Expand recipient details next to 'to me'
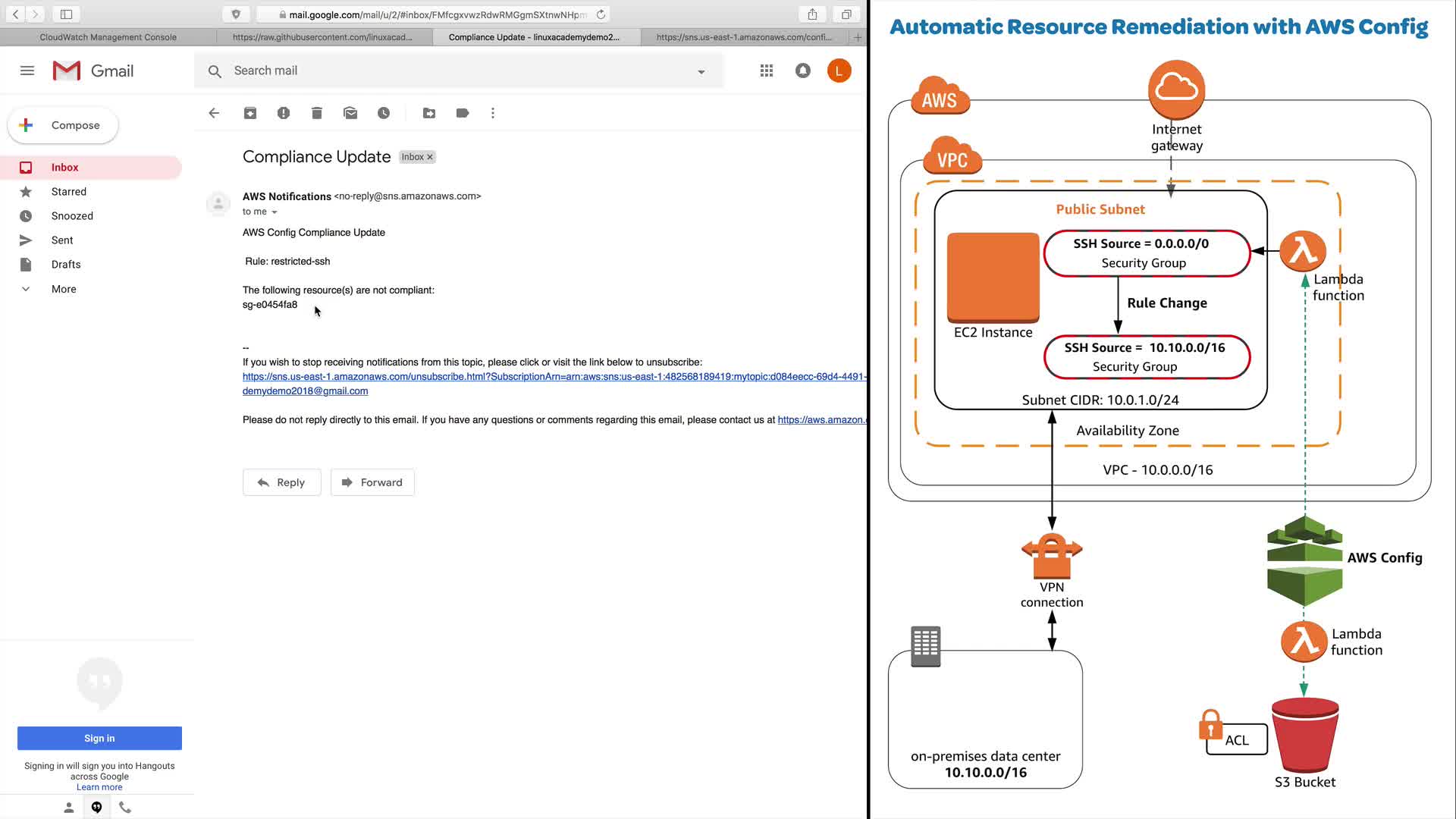Screen dimensions: 1456x819 click(x=275, y=212)
